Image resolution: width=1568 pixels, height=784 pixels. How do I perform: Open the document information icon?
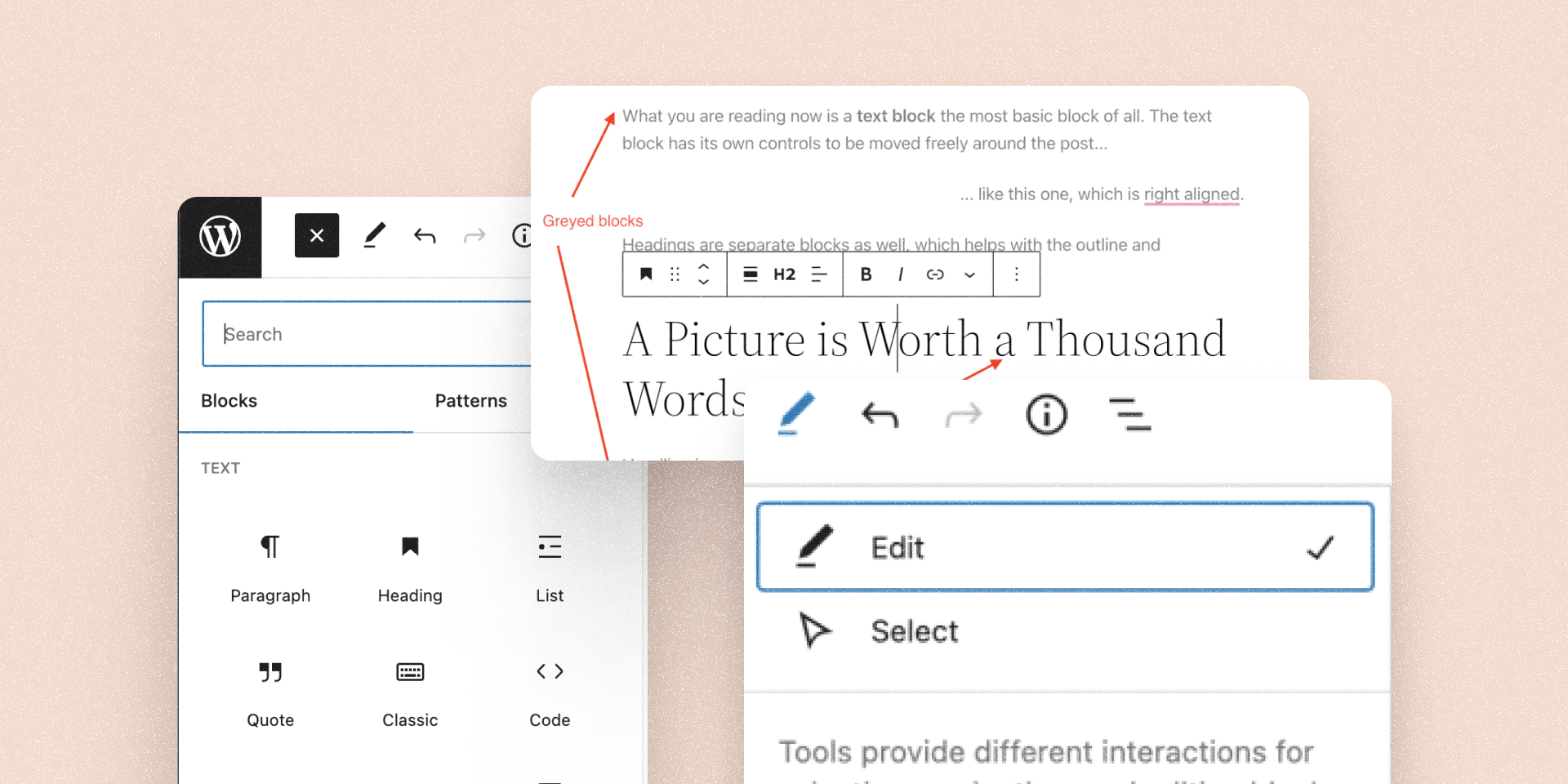(x=1046, y=414)
